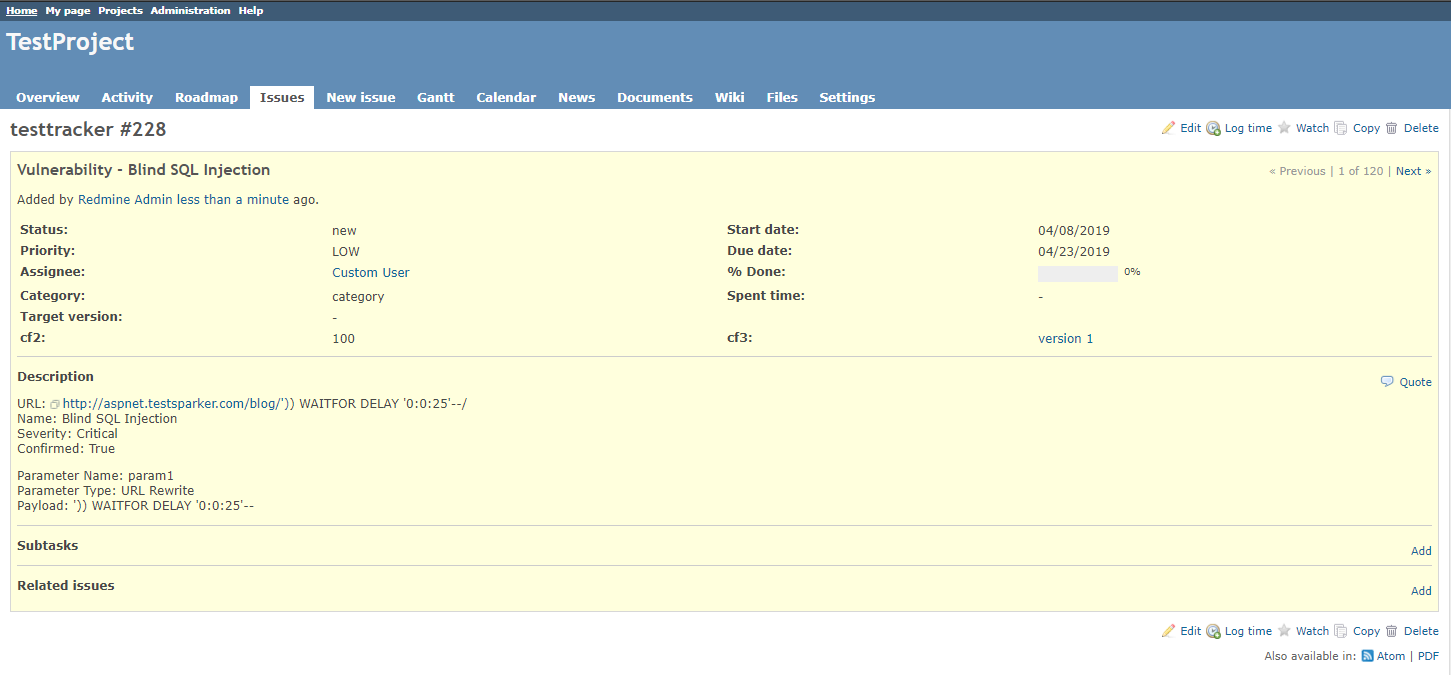Click the pencil icon to edit issue
Screen dimensions: 1451x675
coord(1168,127)
